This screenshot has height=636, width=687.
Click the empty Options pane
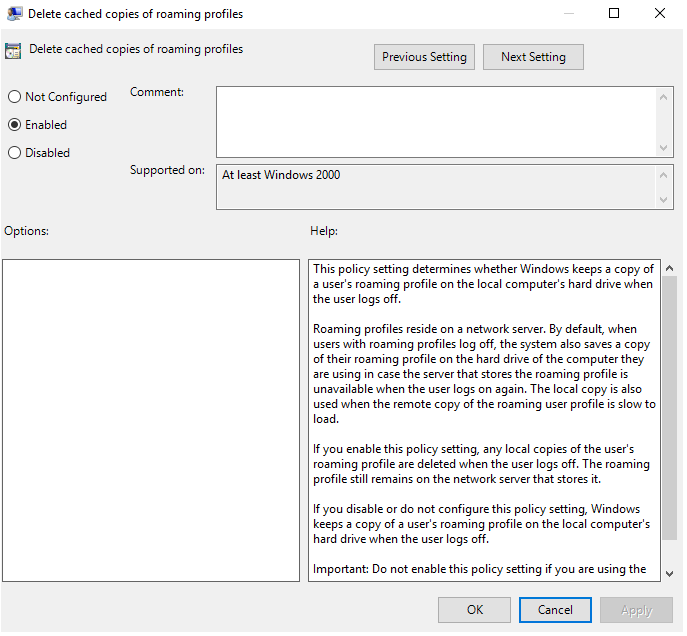coord(151,420)
